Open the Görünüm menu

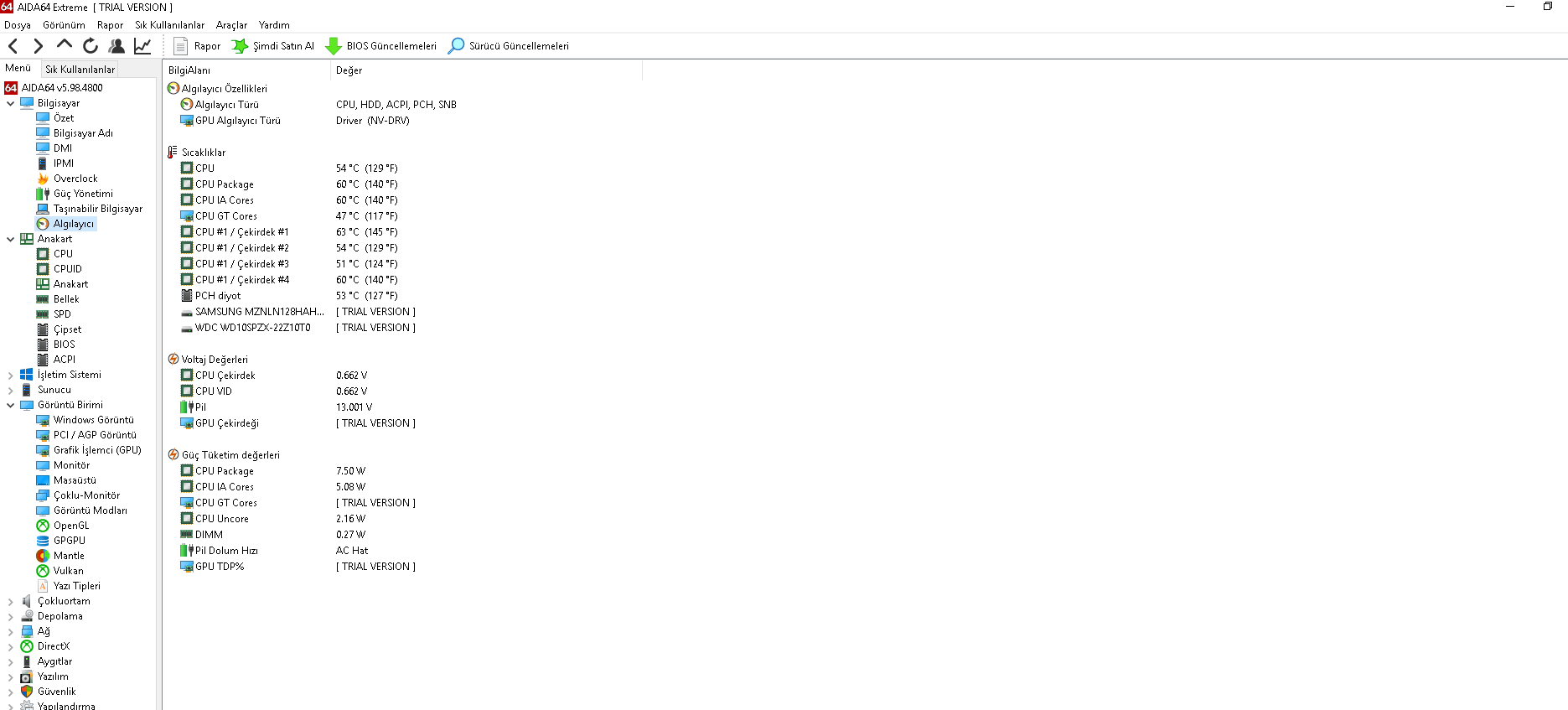pyautogui.click(x=65, y=25)
